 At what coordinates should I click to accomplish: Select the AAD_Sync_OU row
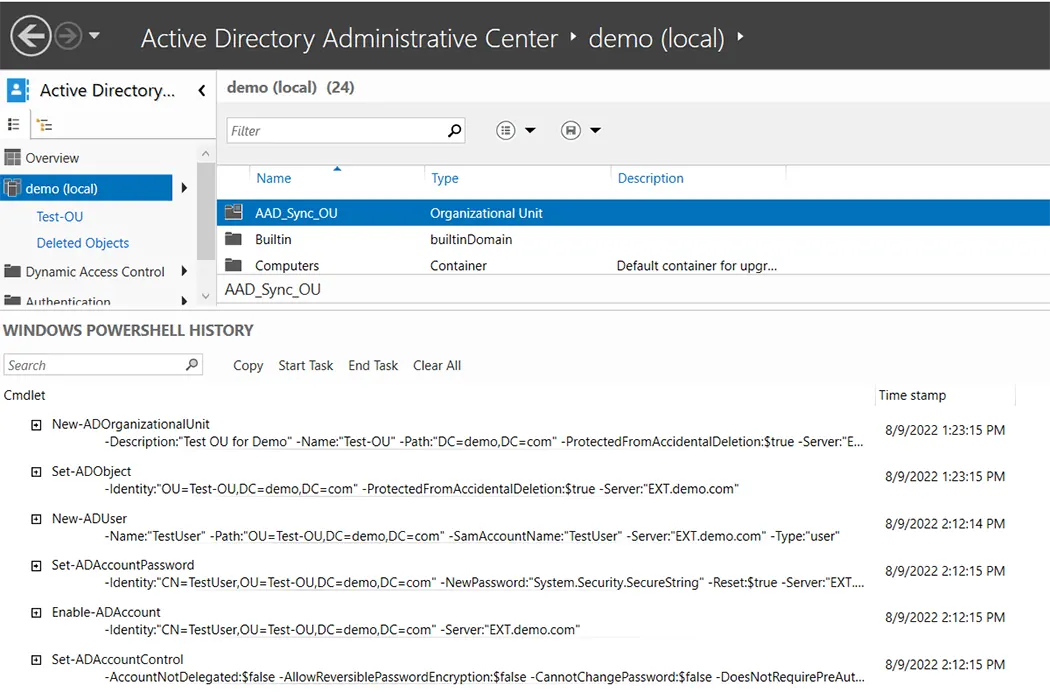[633, 213]
